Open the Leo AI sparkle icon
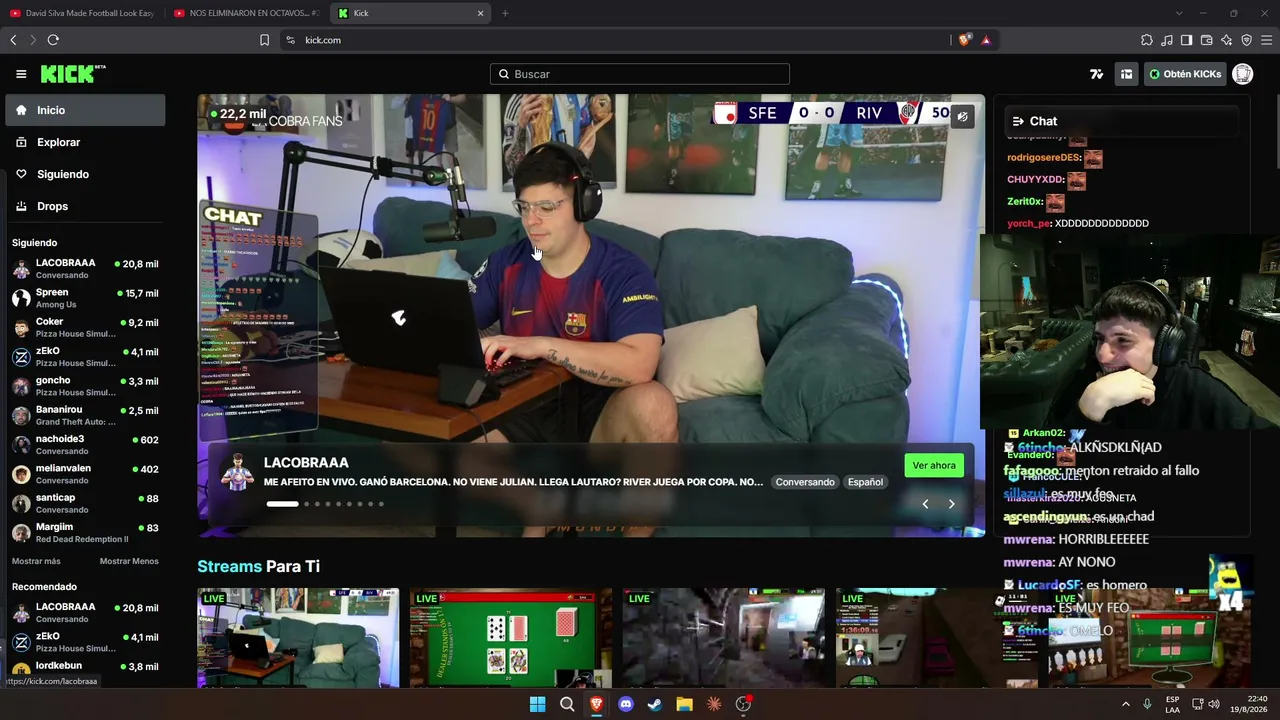Viewport: 1280px width, 720px height. [x=1226, y=40]
